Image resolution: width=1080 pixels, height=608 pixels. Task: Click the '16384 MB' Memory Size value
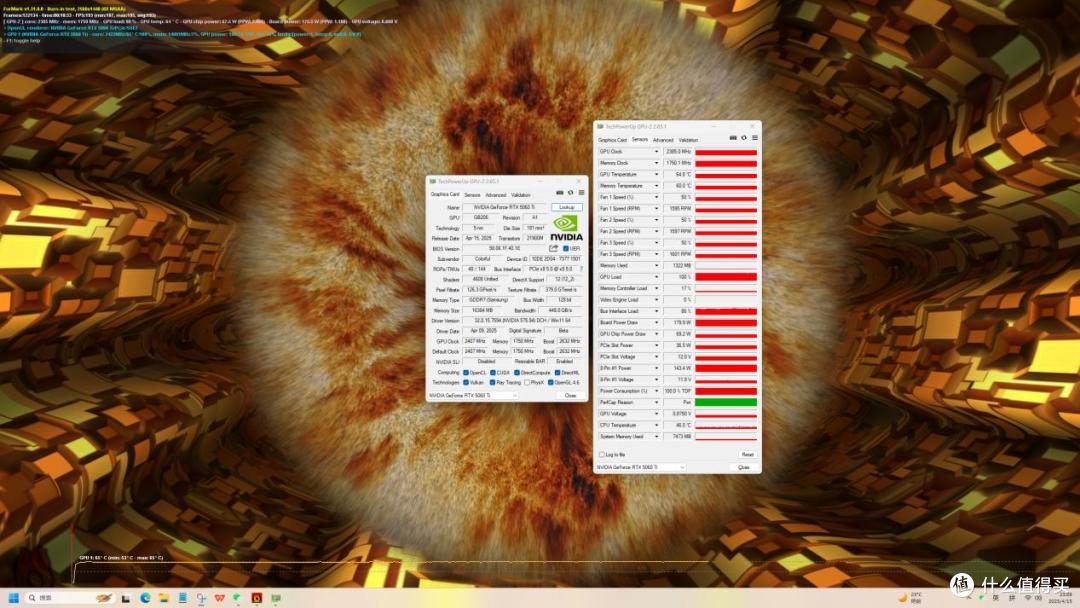[x=482, y=311]
